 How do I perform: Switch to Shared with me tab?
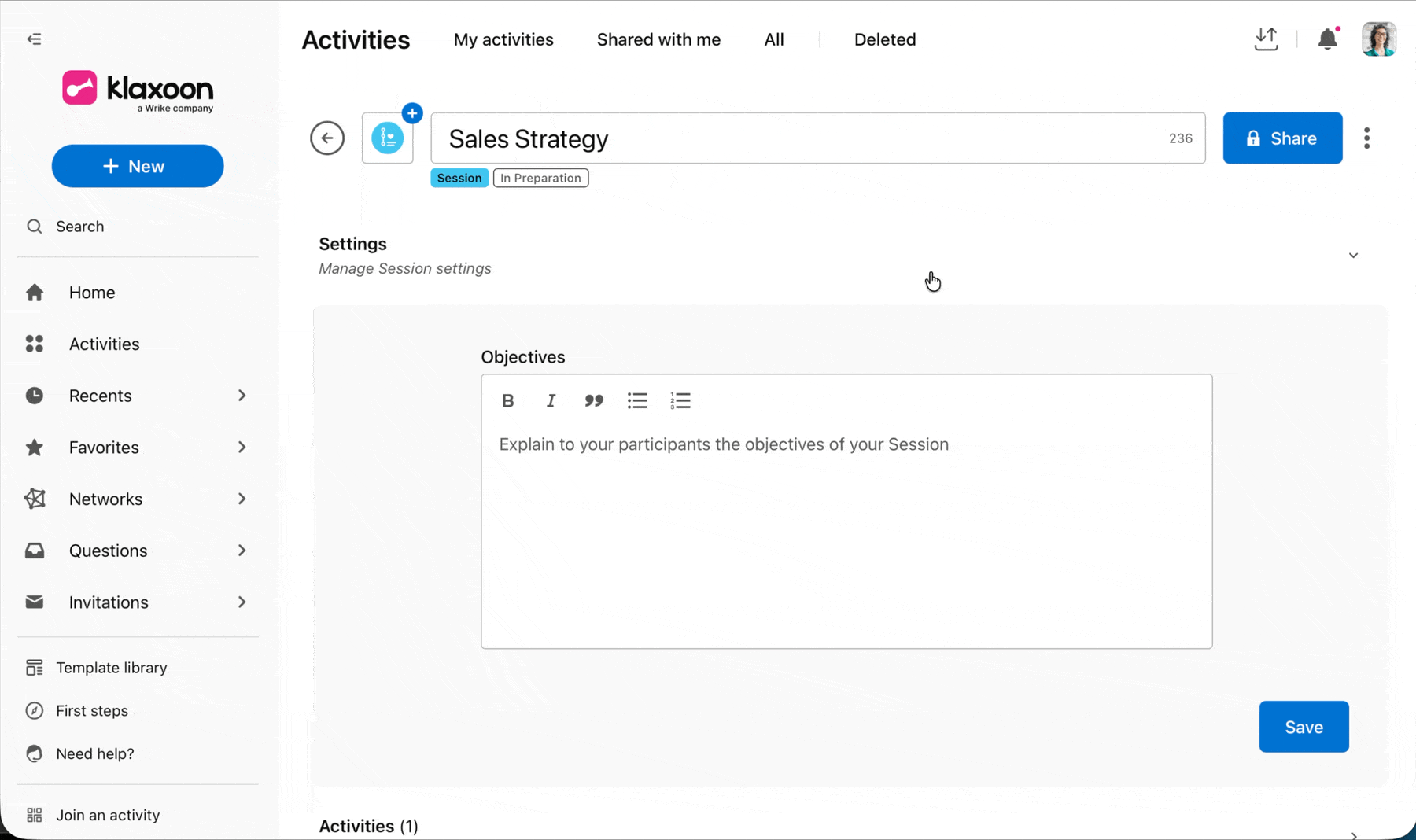coord(658,39)
